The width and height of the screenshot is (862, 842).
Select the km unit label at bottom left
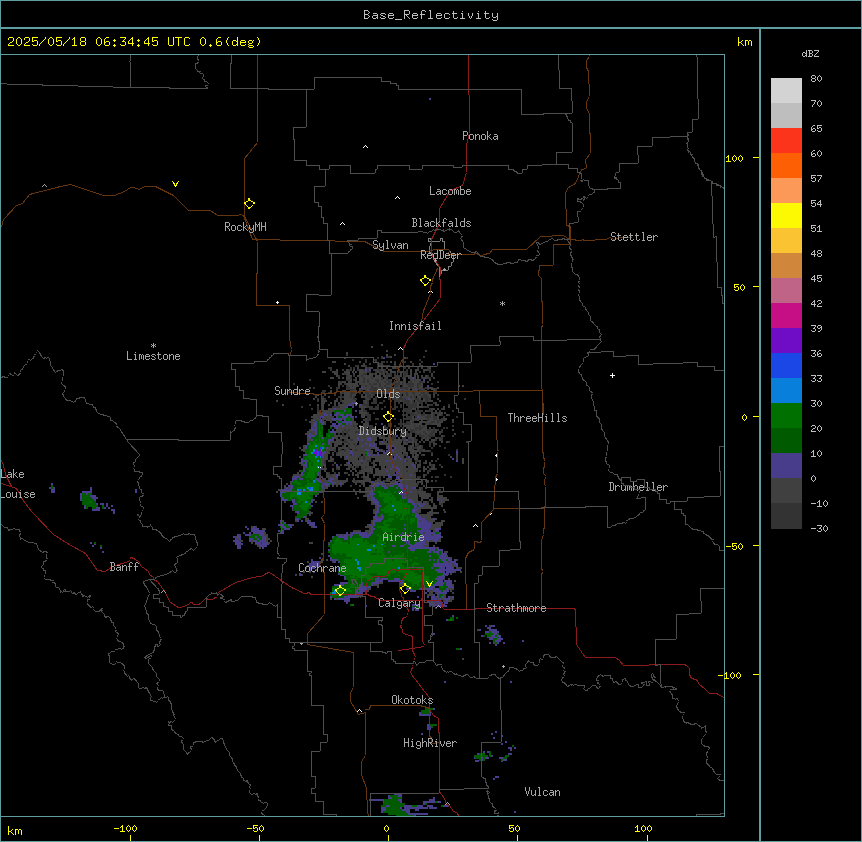coord(15,830)
